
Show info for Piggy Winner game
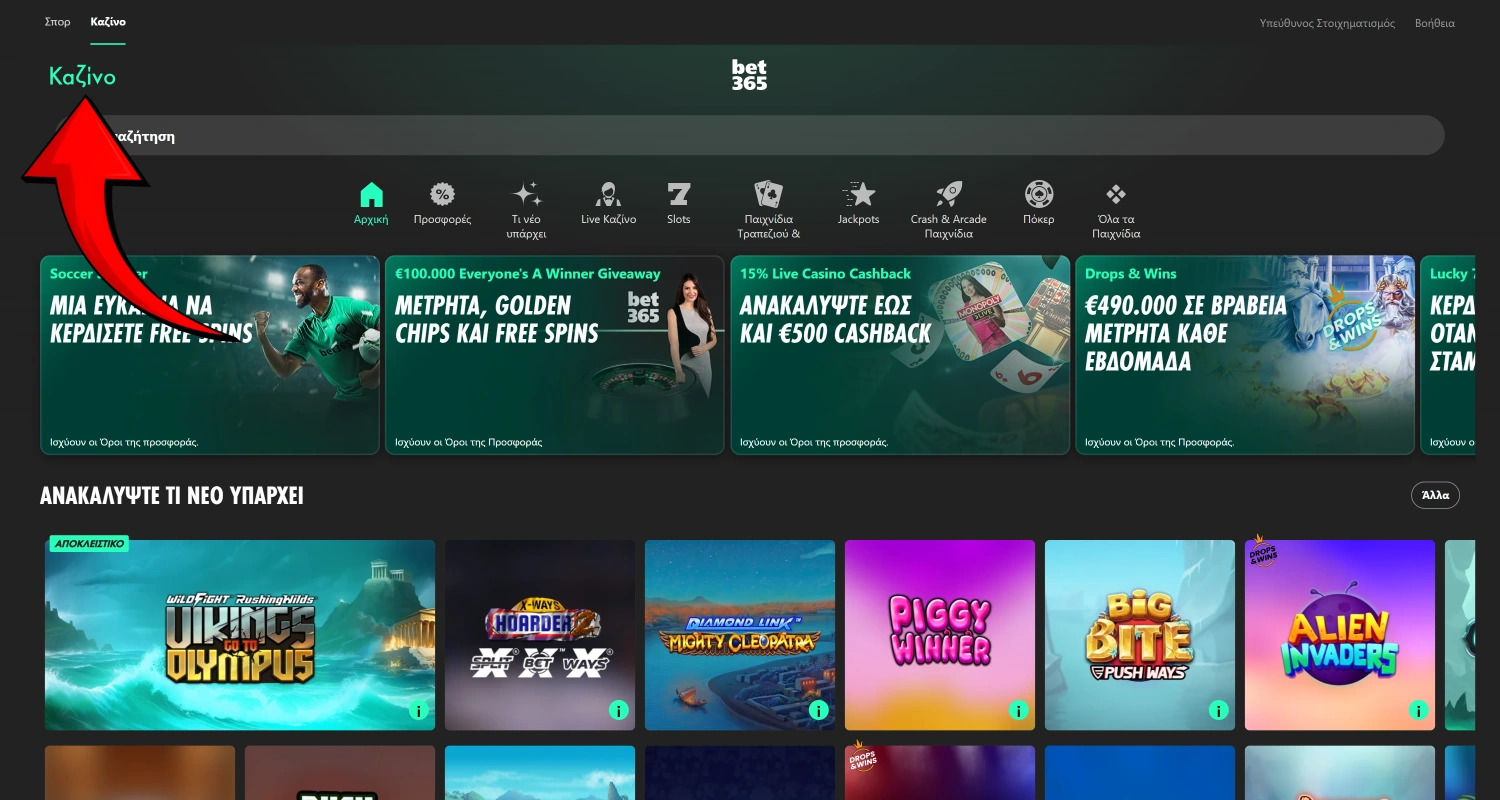pos(1018,711)
